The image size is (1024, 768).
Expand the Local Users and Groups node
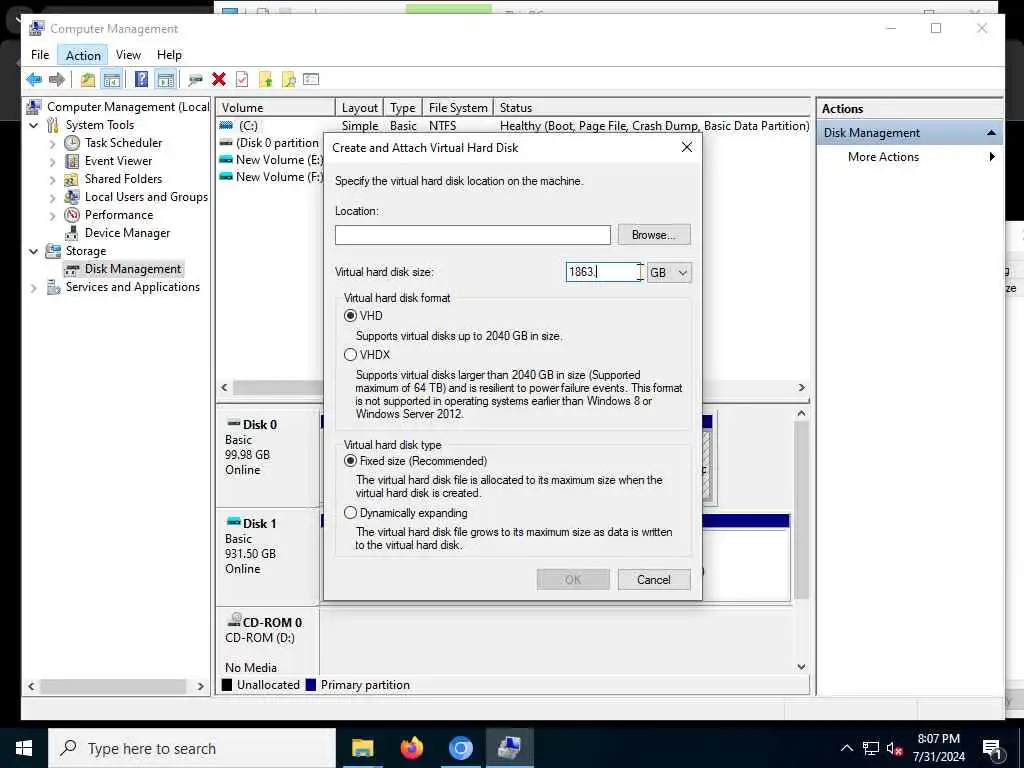[53, 198]
